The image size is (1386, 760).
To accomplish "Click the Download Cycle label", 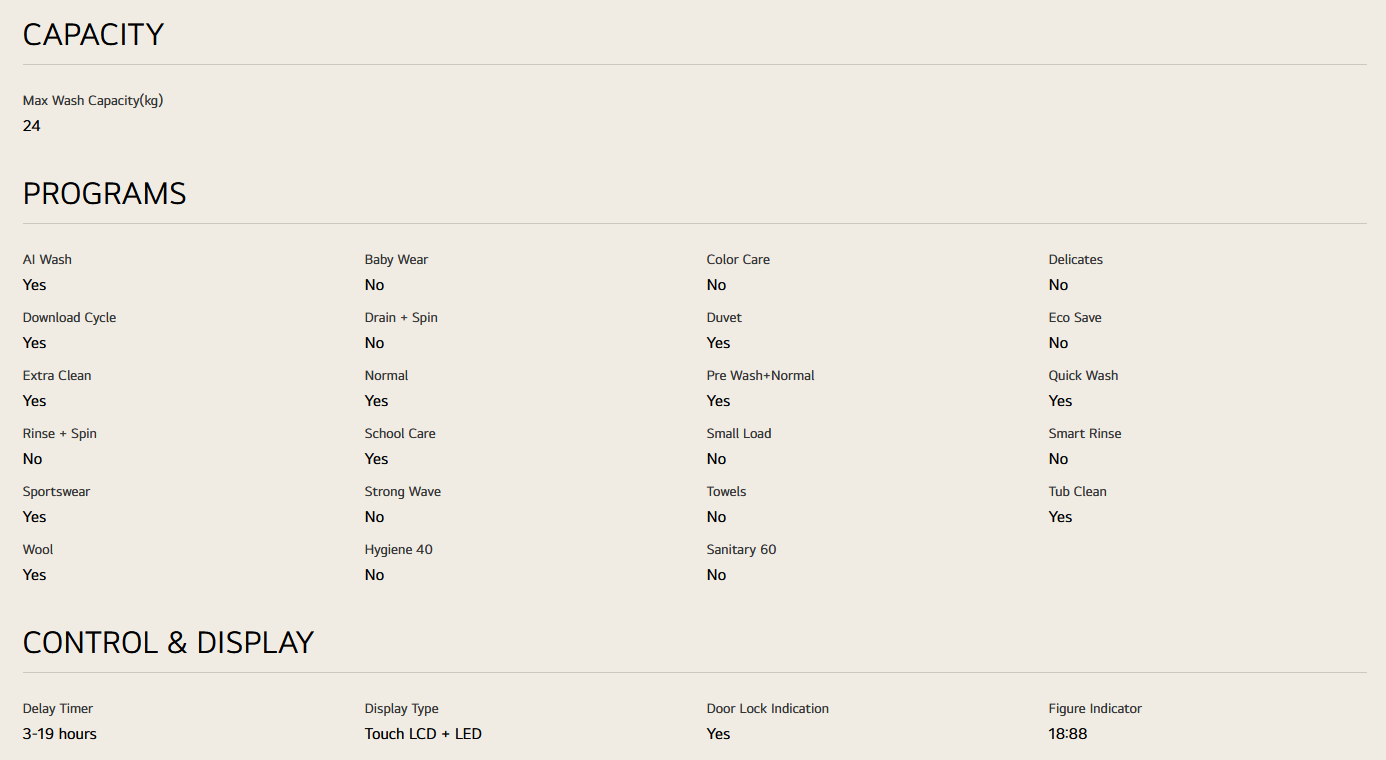I will tap(69, 317).
